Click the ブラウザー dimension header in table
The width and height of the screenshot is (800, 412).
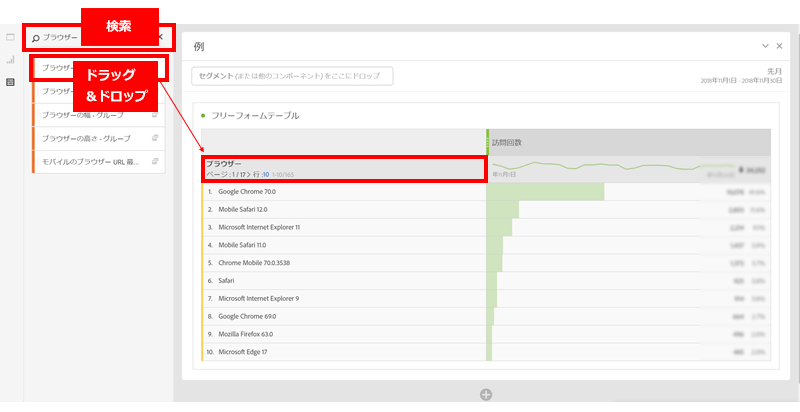point(344,169)
